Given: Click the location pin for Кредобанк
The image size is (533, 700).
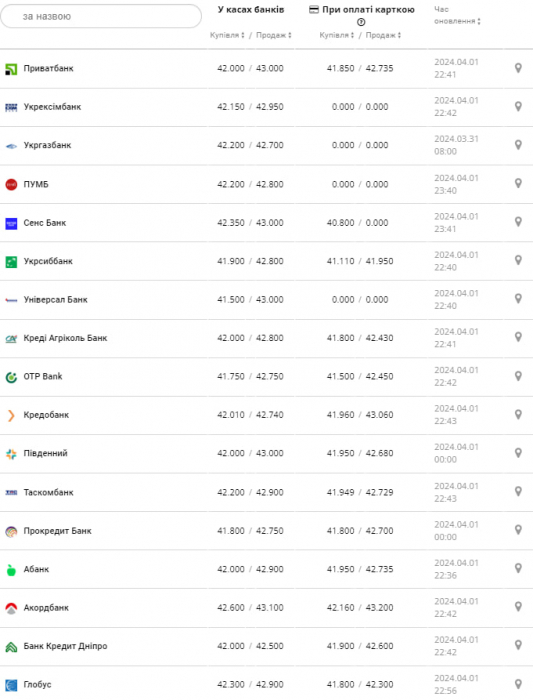Looking at the screenshot, I should [x=518, y=415].
